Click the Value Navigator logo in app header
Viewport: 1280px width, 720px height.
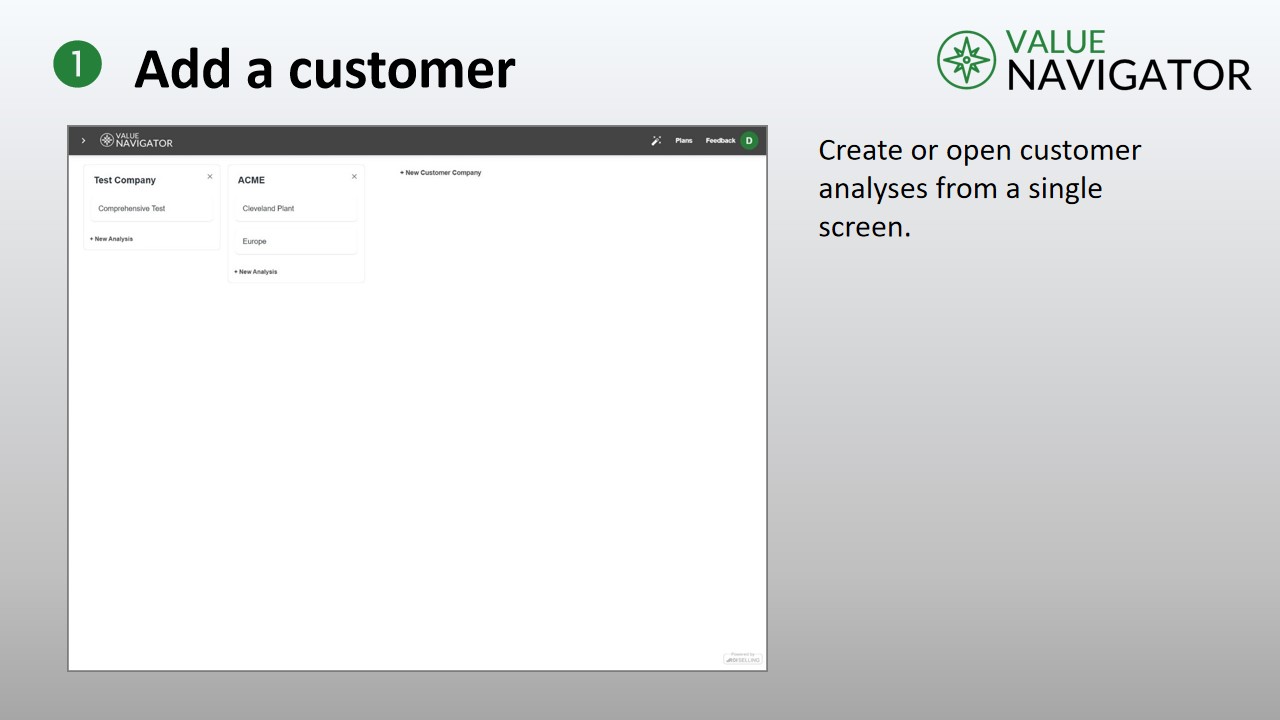(136, 141)
